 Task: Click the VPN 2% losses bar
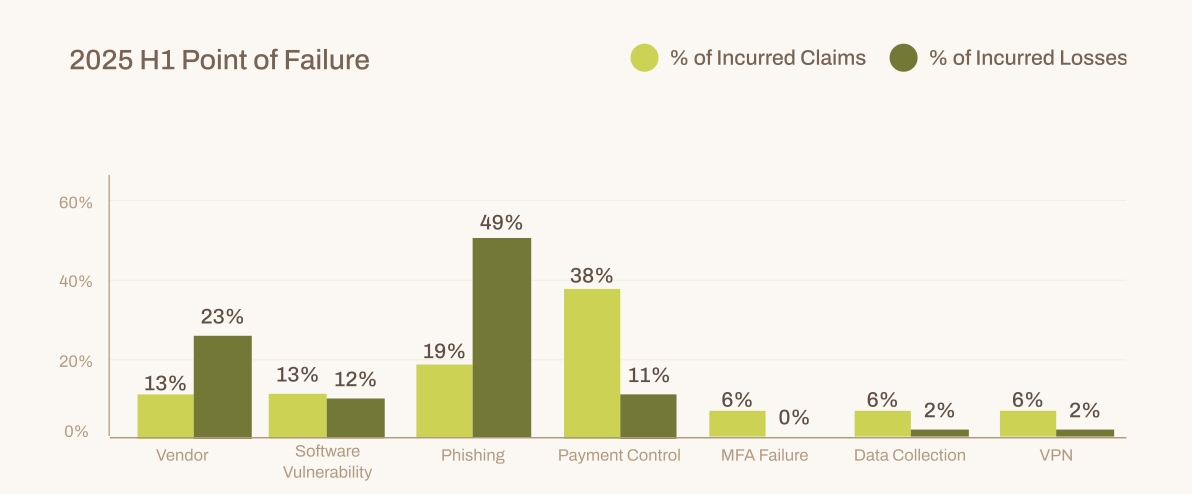[1085, 433]
